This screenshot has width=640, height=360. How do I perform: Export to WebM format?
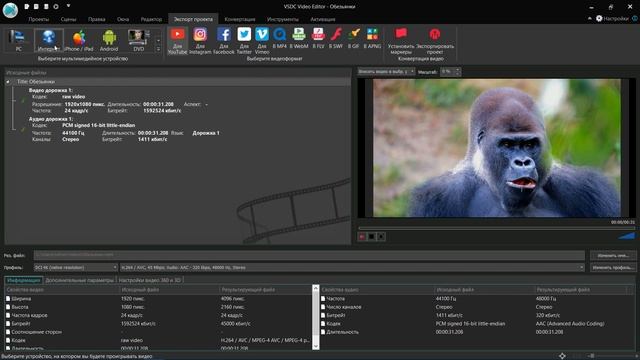pyautogui.click(x=299, y=38)
